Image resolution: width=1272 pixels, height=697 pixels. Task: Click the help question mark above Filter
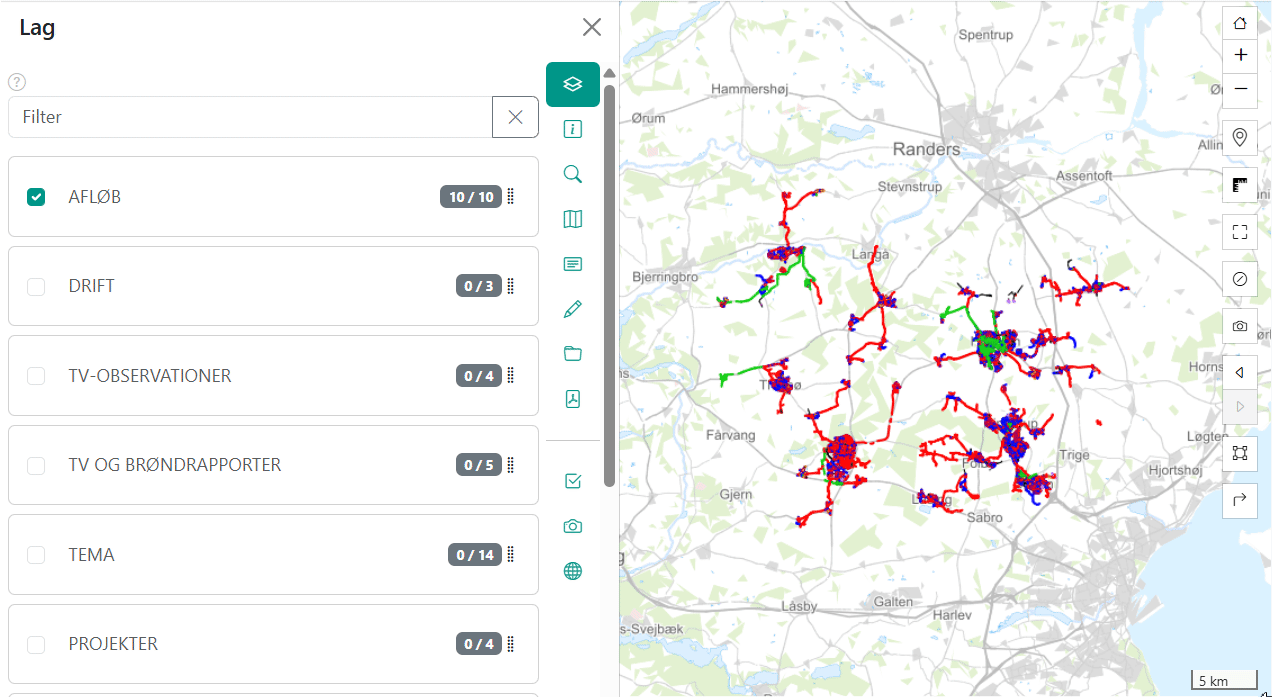point(17,82)
